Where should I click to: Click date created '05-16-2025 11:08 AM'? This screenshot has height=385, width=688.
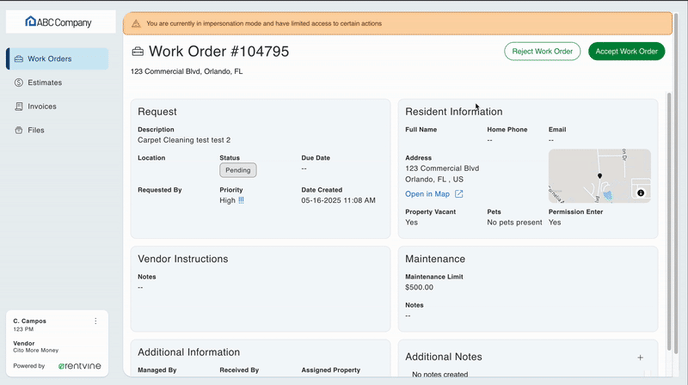tap(338, 200)
